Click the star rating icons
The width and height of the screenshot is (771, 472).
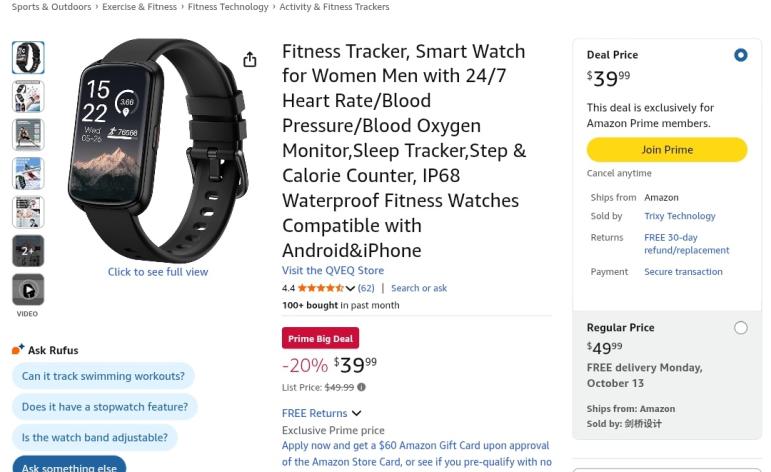(x=320, y=288)
